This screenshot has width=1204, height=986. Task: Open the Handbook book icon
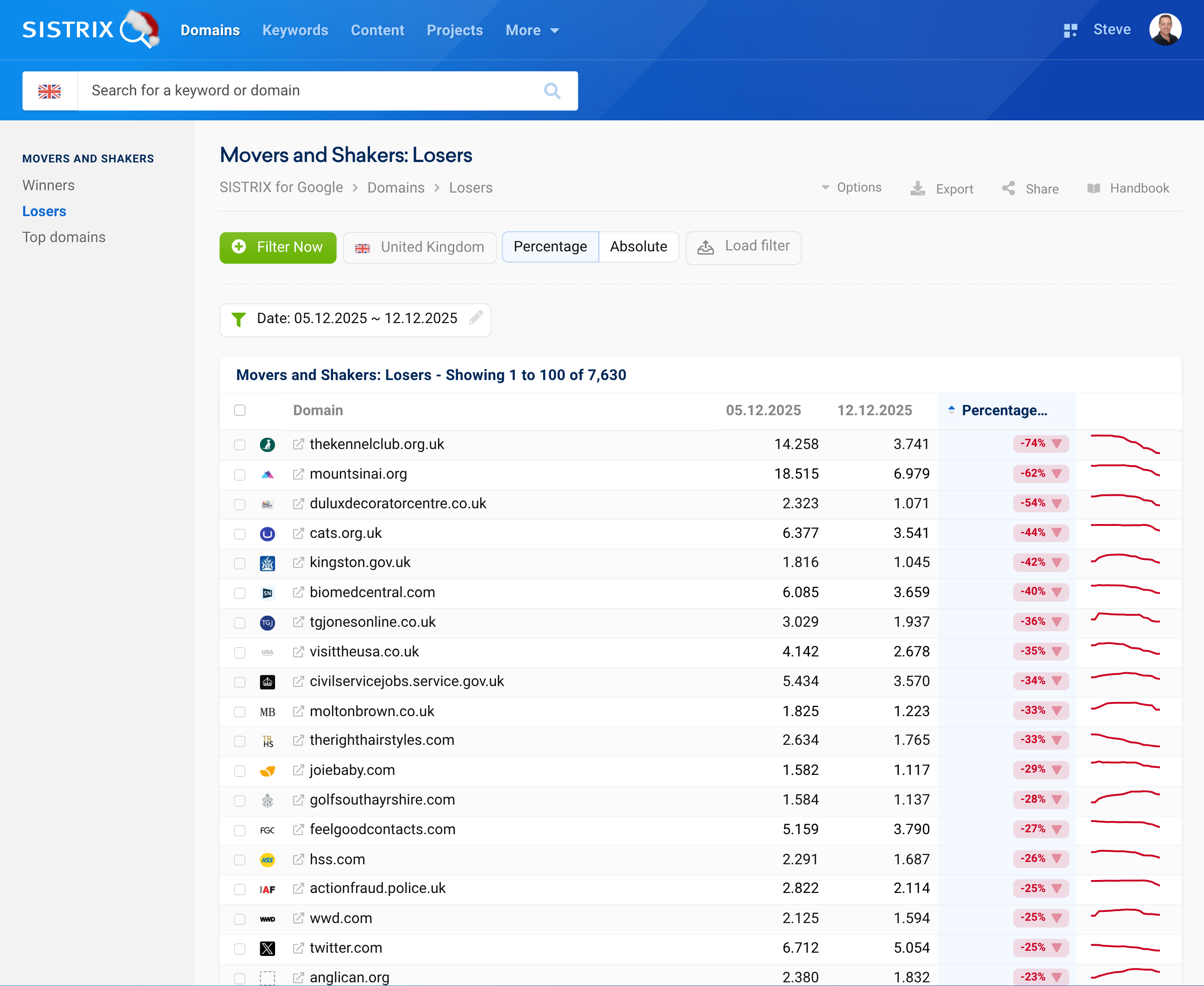coord(1094,188)
